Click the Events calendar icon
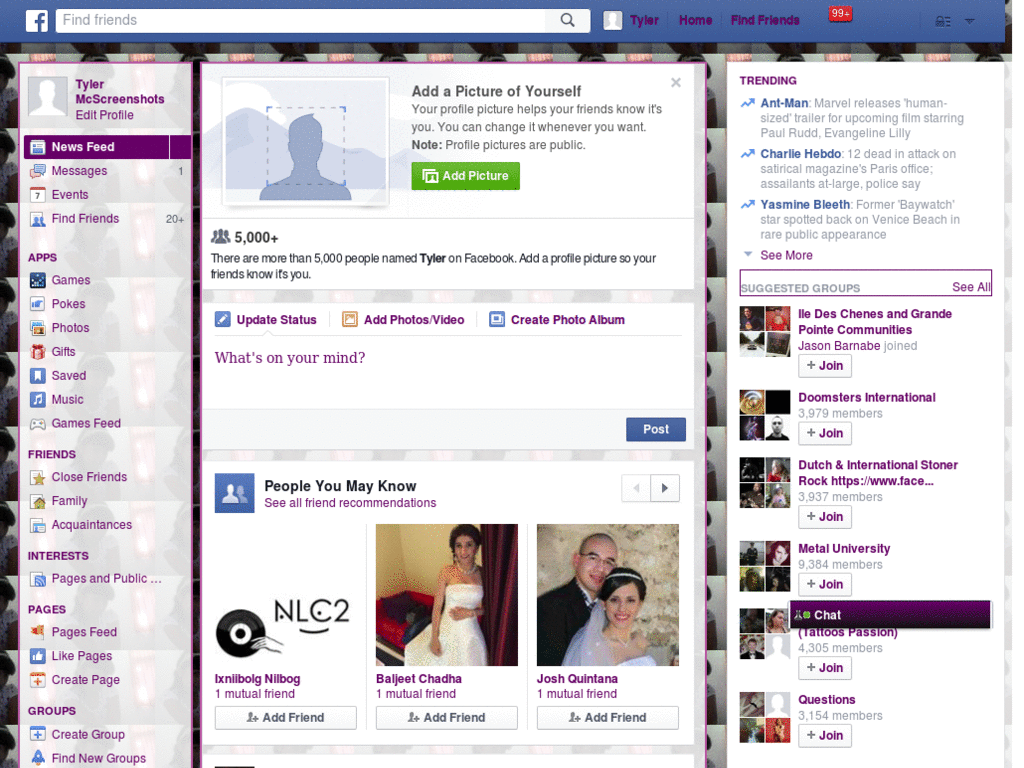The width and height of the screenshot is (1024, 768). click(38, 195)
